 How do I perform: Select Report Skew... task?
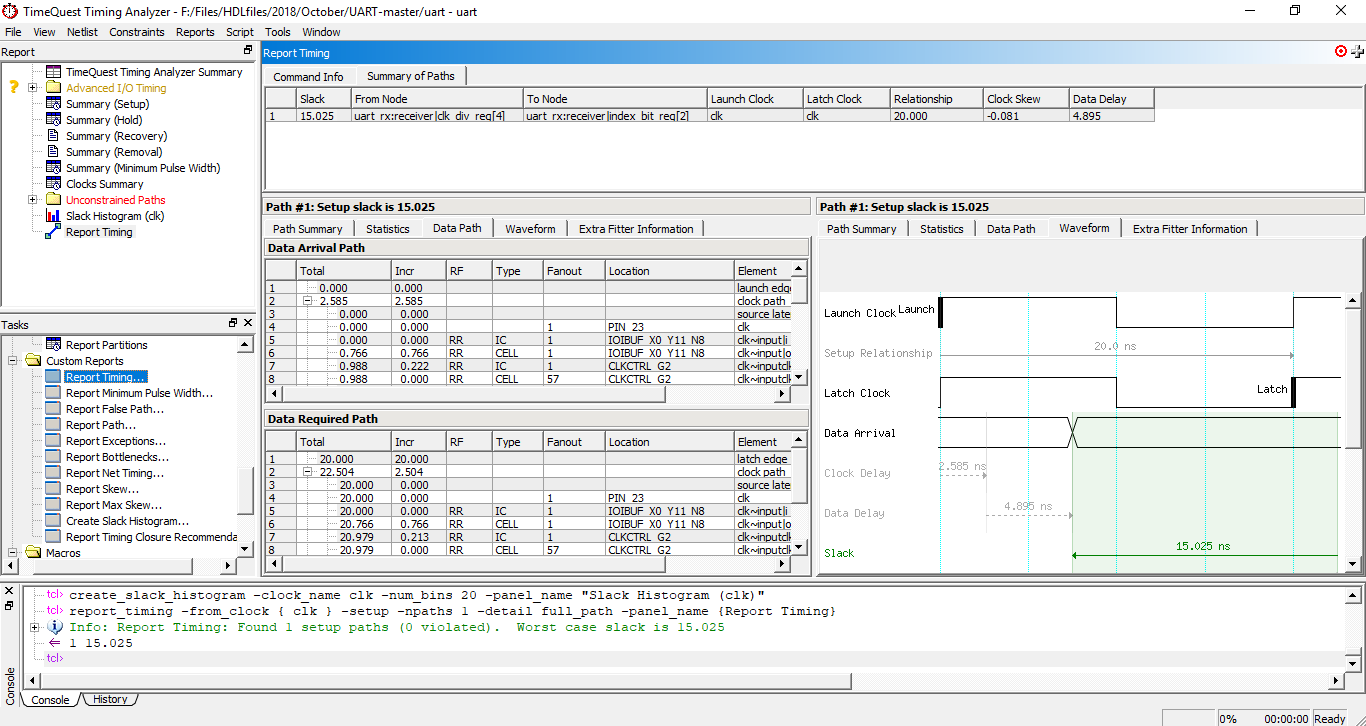coord(102,489)
